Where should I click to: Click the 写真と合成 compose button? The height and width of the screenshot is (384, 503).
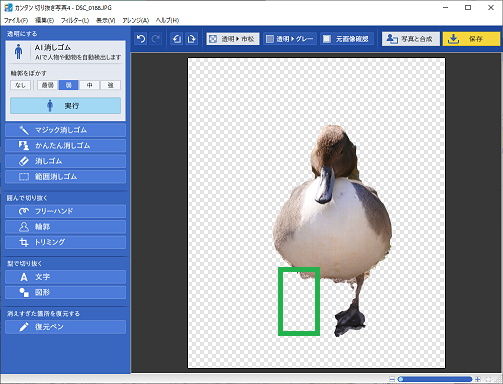click(411, 39)
